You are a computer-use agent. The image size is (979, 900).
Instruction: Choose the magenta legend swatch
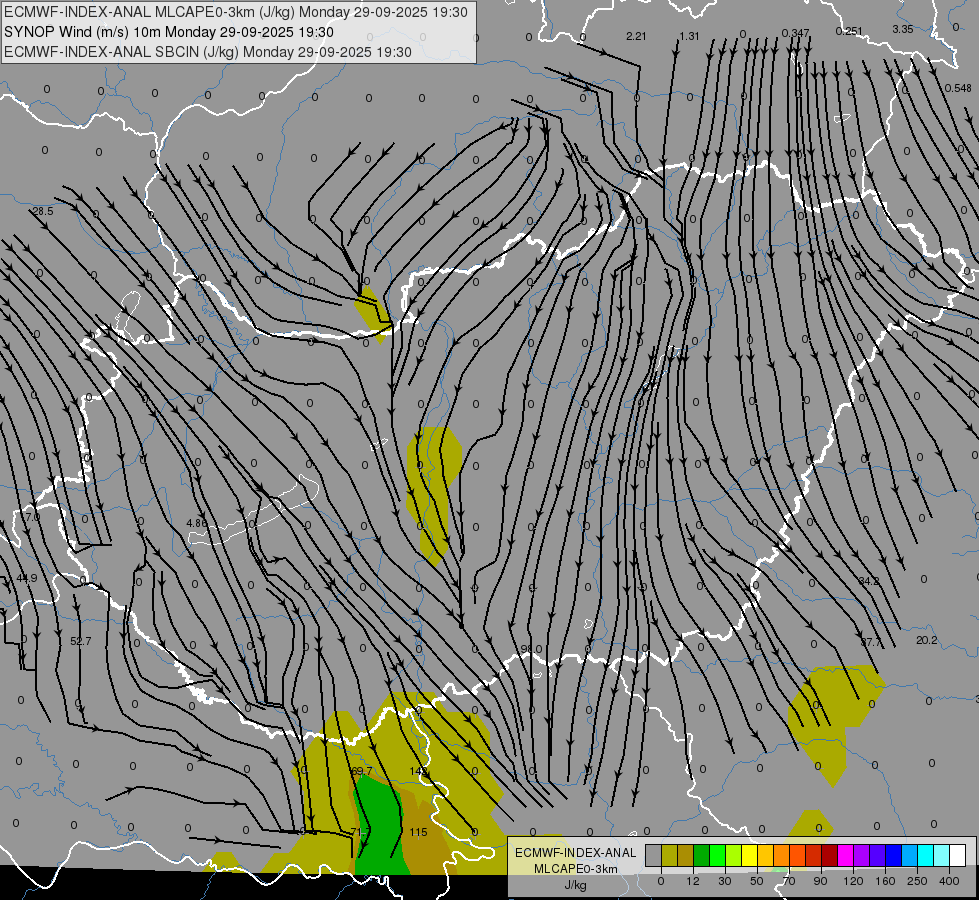tap(845, 855)
